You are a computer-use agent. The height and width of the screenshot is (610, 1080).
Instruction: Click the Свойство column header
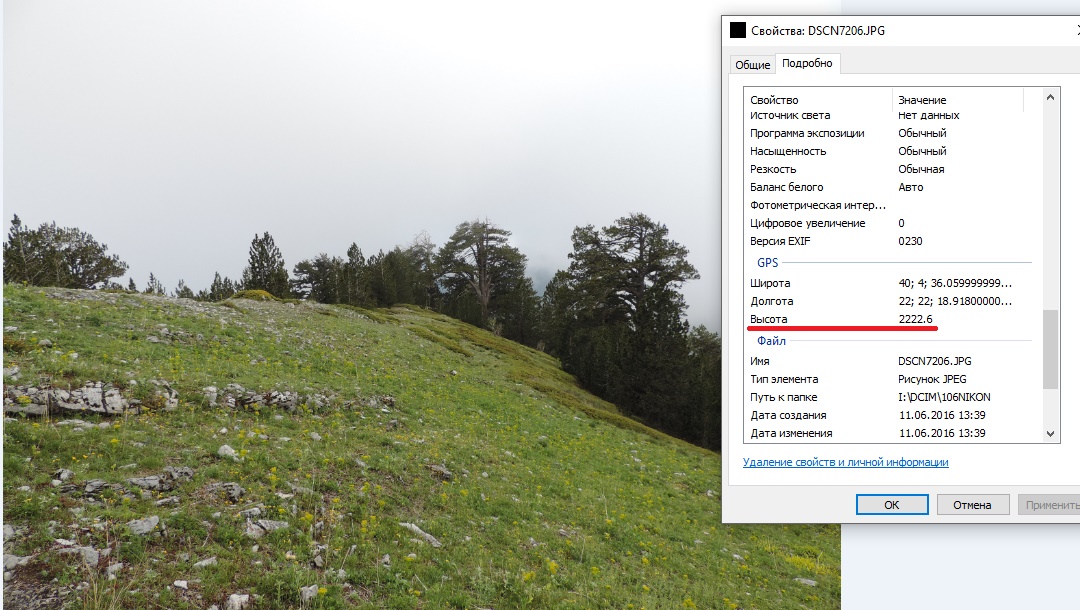(775, 100)
